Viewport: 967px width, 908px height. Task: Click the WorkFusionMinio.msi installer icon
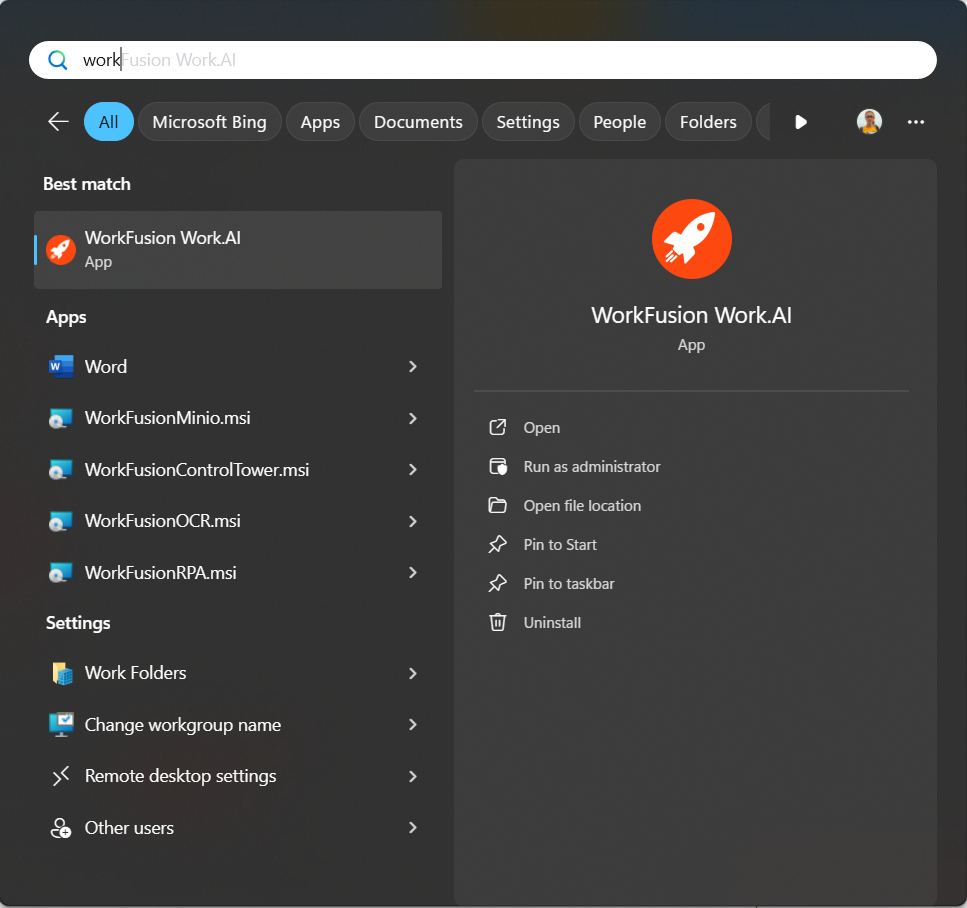pyautogui.click(x=61, y=418)
